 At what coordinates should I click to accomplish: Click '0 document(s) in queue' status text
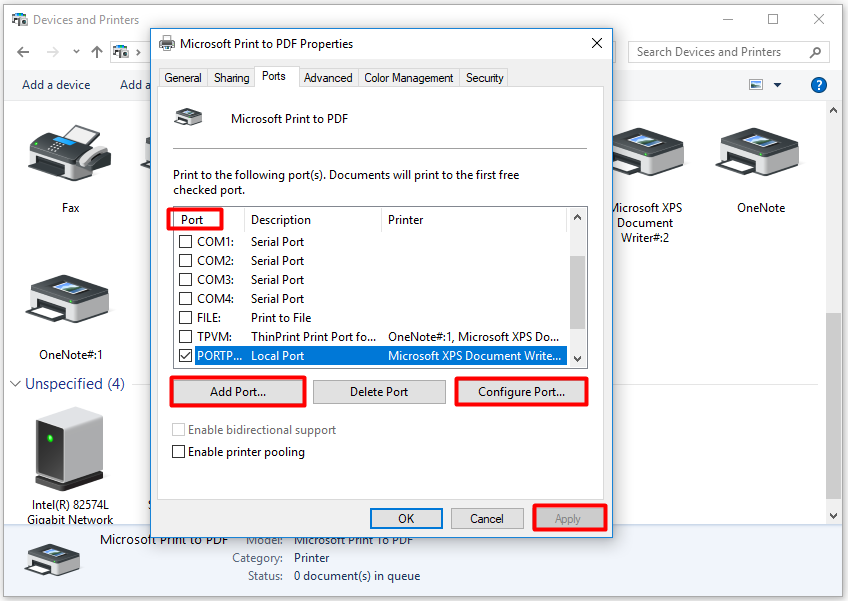[x=357, y=576]
